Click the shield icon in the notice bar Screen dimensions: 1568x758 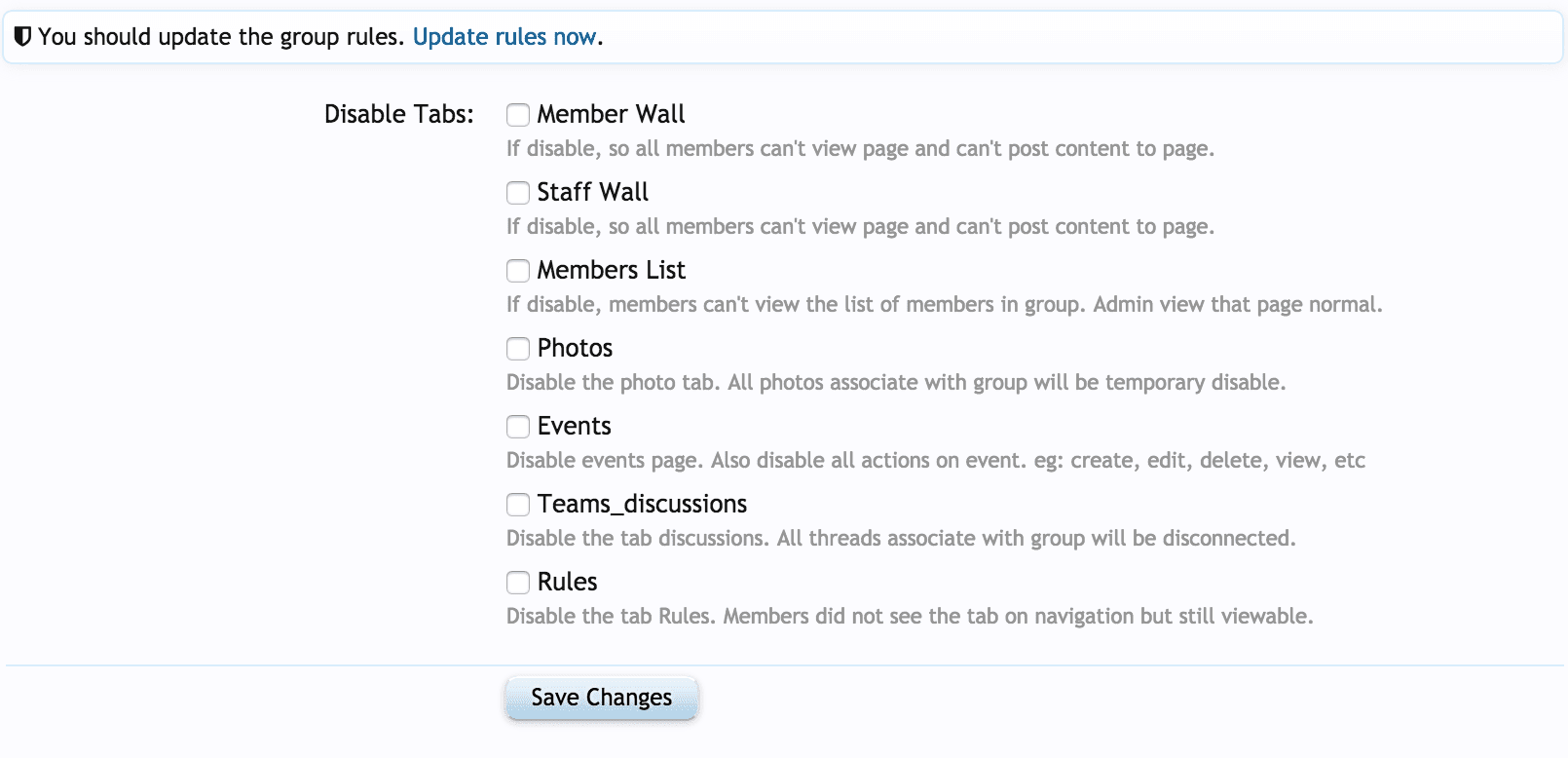(x=22, y=37)
